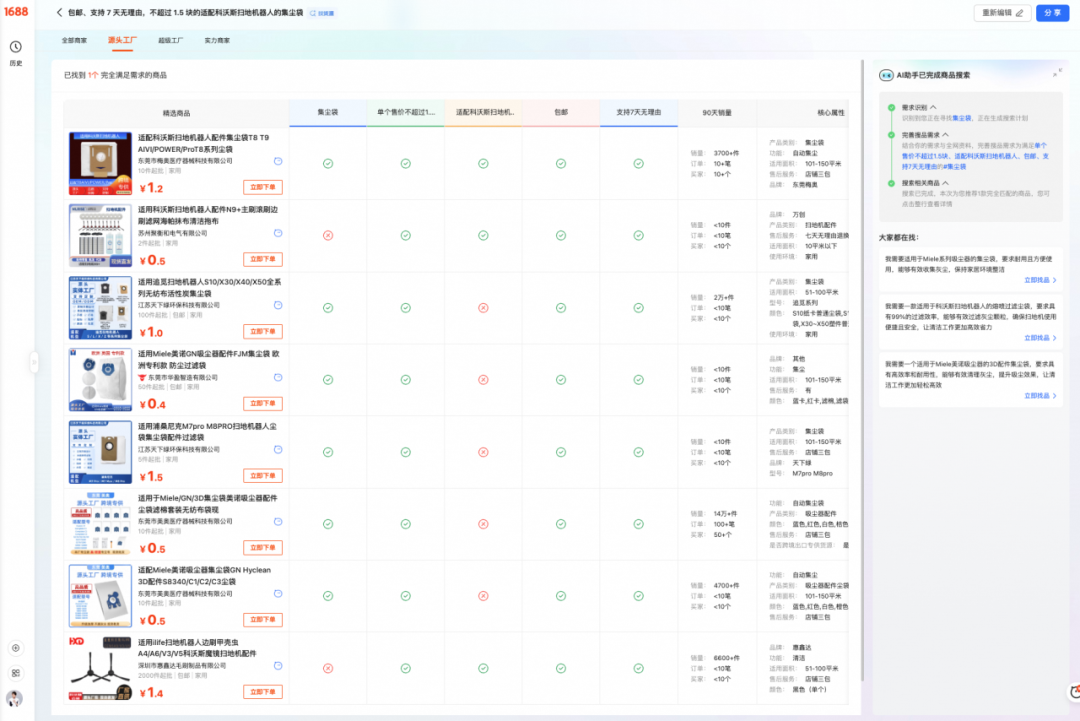Click the AI assistant robot icon
The height and width of the screenshot is (721, 1080).
[886, 75]
